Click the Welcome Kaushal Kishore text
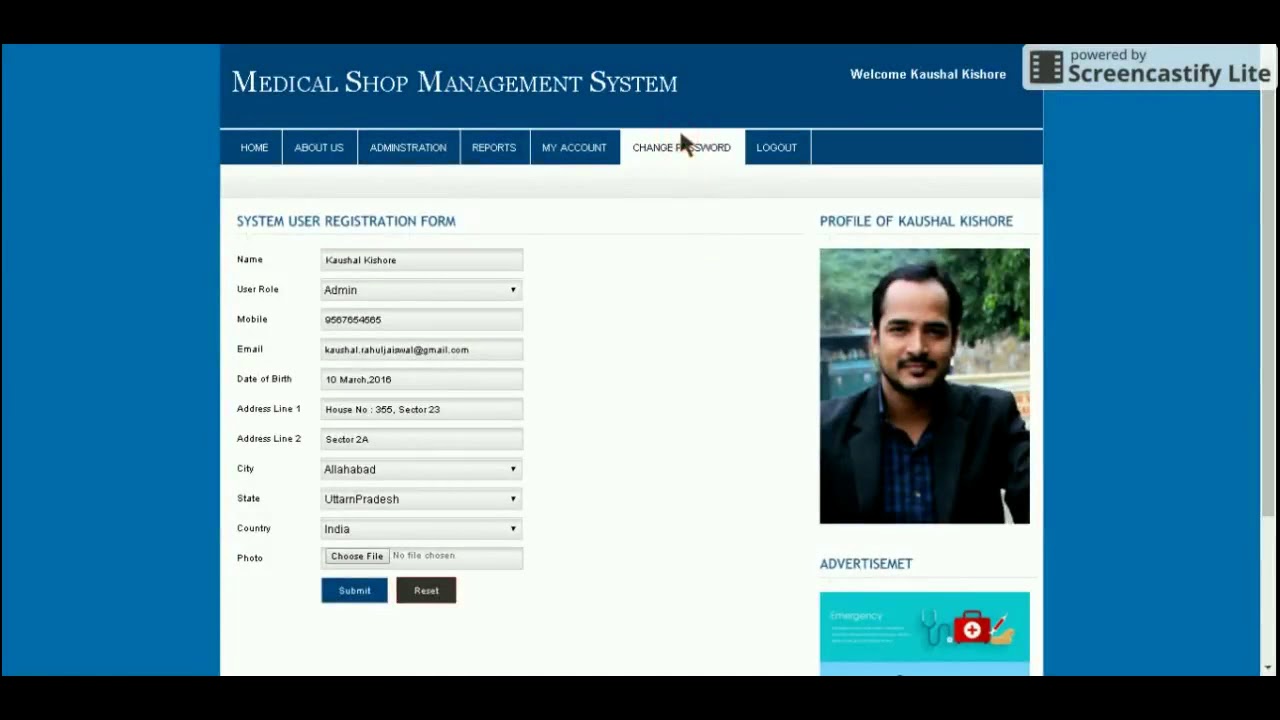Screen dimensions: 1280x720 point(928,74)
